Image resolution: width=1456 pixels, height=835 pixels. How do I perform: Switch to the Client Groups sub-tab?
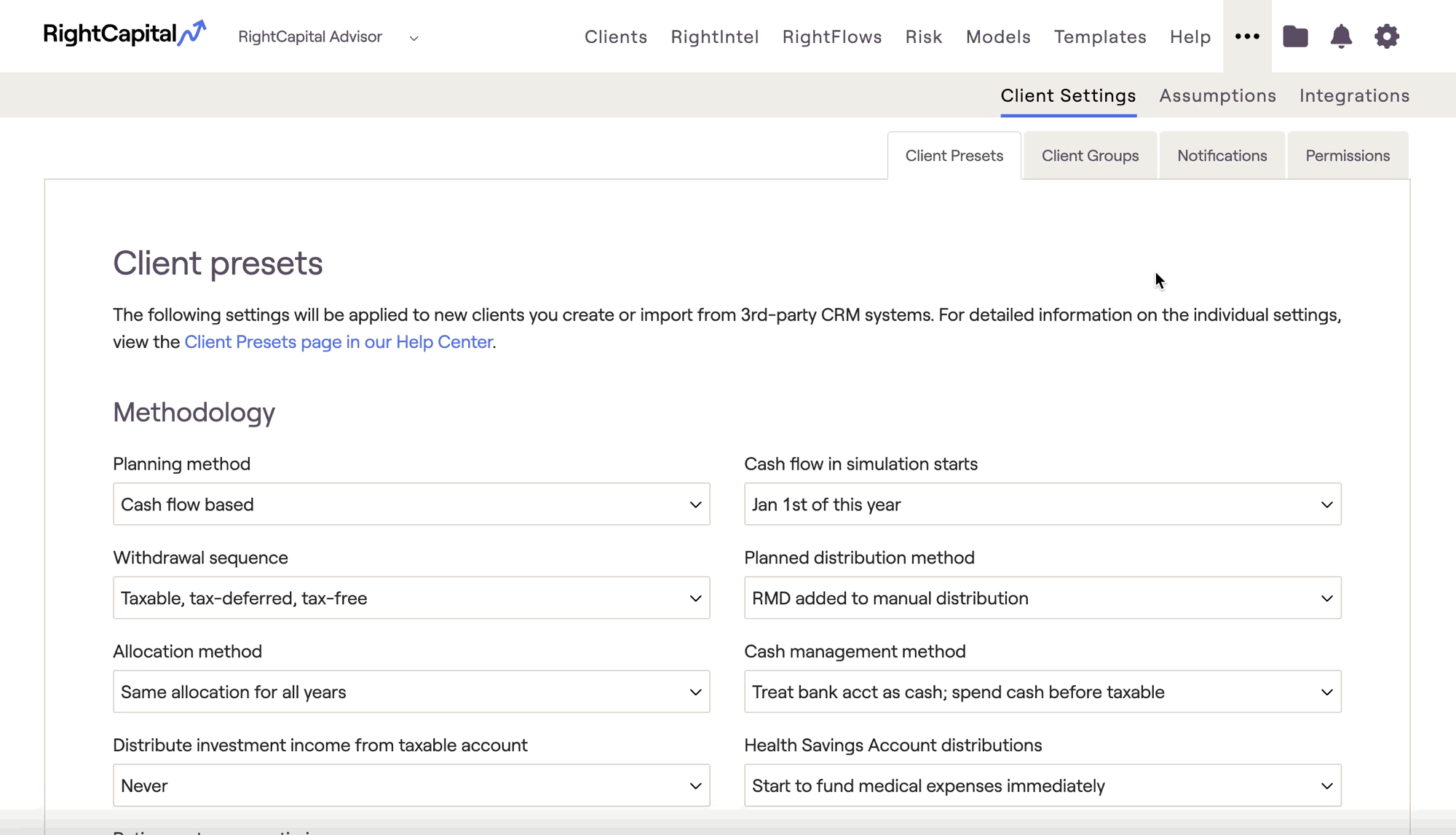1090,155
